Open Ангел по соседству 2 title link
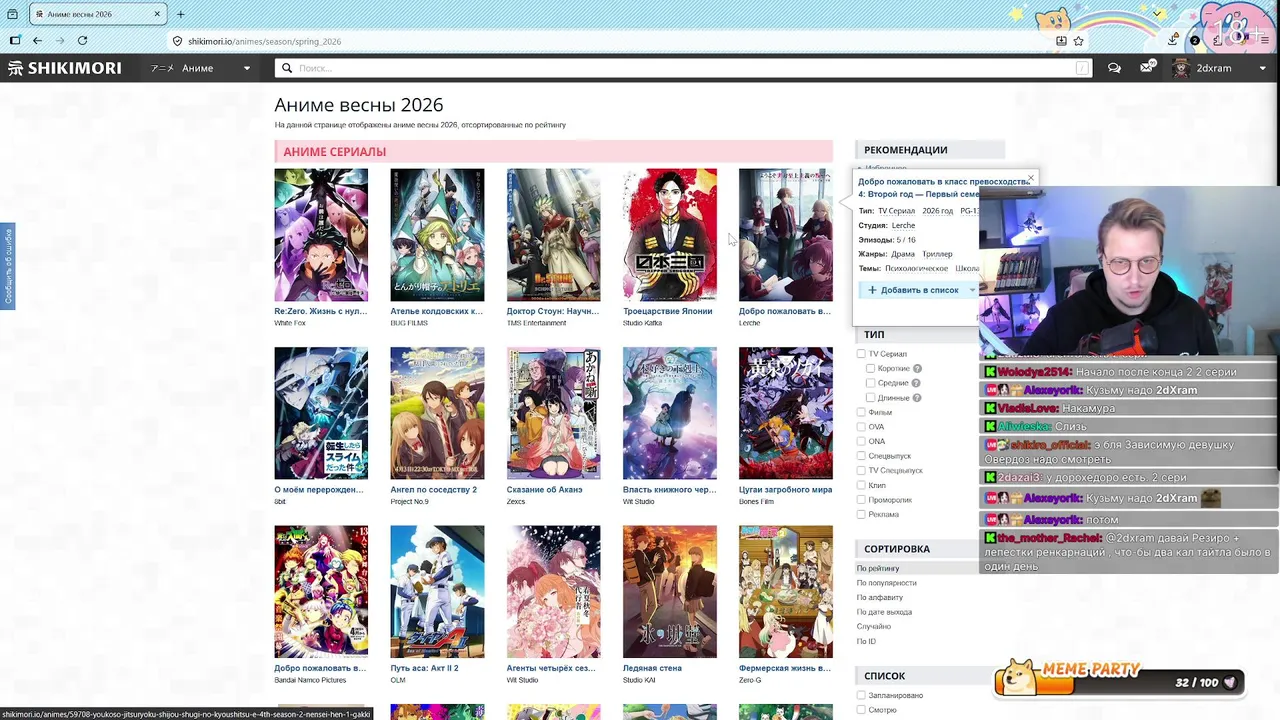Screen dimensions: 1280x720 tap(433, 490)
